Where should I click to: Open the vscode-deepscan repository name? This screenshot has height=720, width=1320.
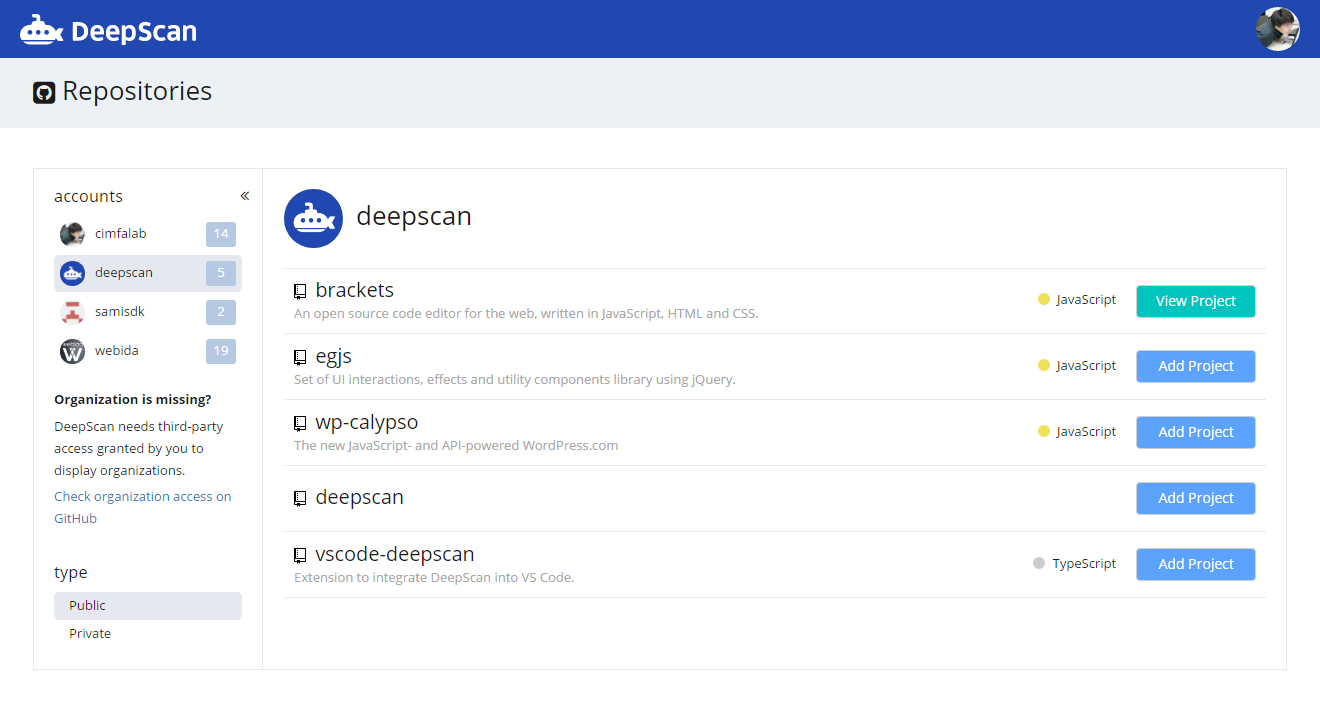(x=395, y=554)
